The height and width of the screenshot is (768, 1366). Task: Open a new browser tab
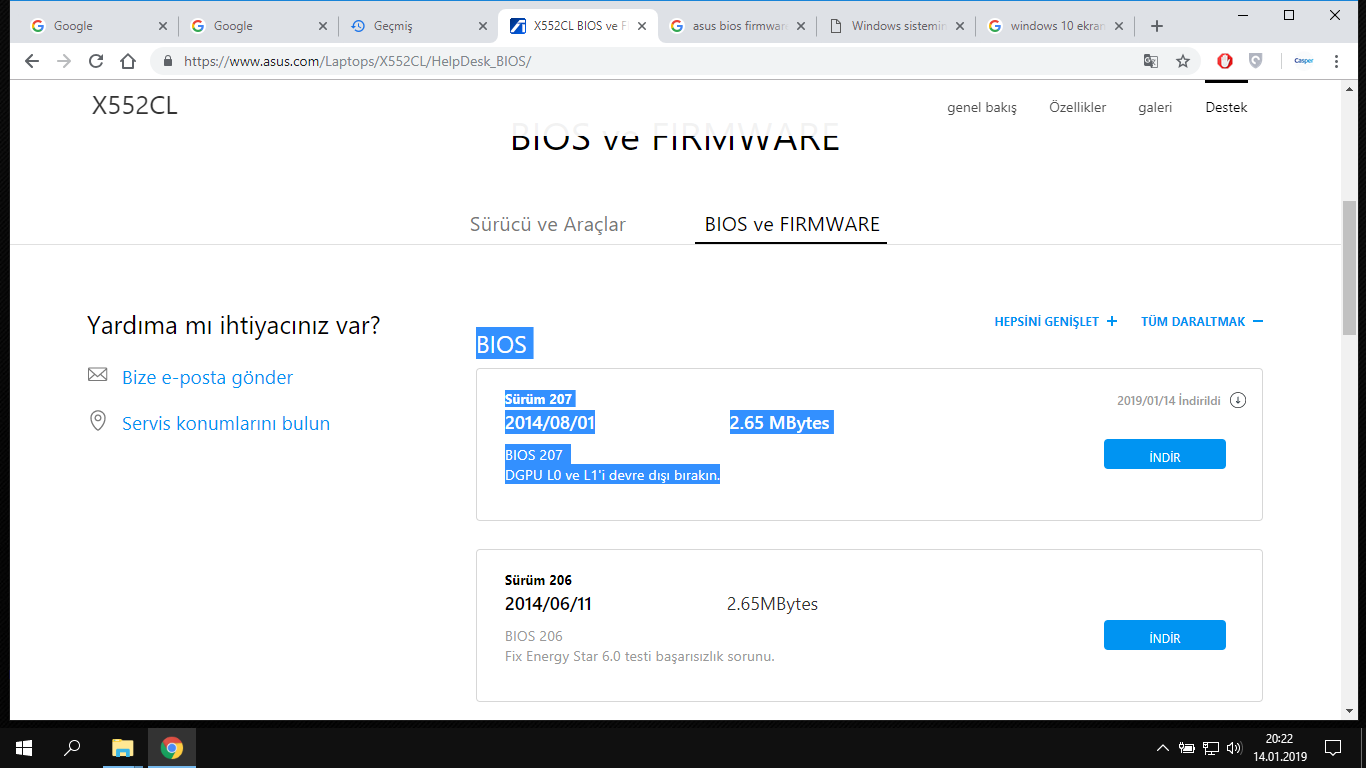[1157, 26]
